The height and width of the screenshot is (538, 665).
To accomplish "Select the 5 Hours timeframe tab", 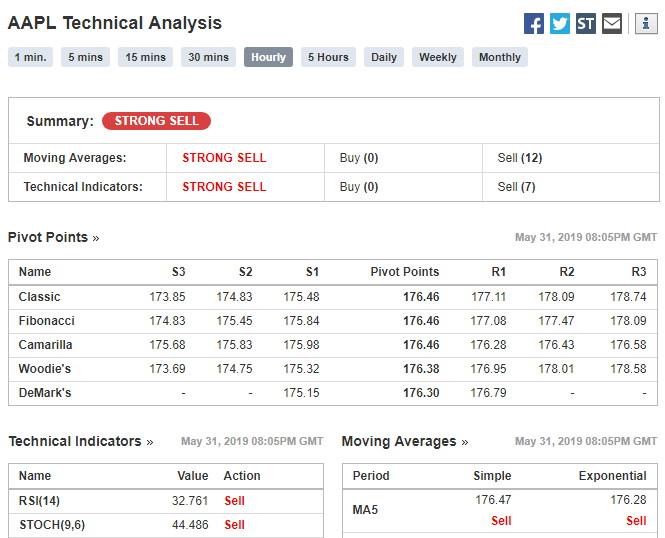I will [328, 57].
